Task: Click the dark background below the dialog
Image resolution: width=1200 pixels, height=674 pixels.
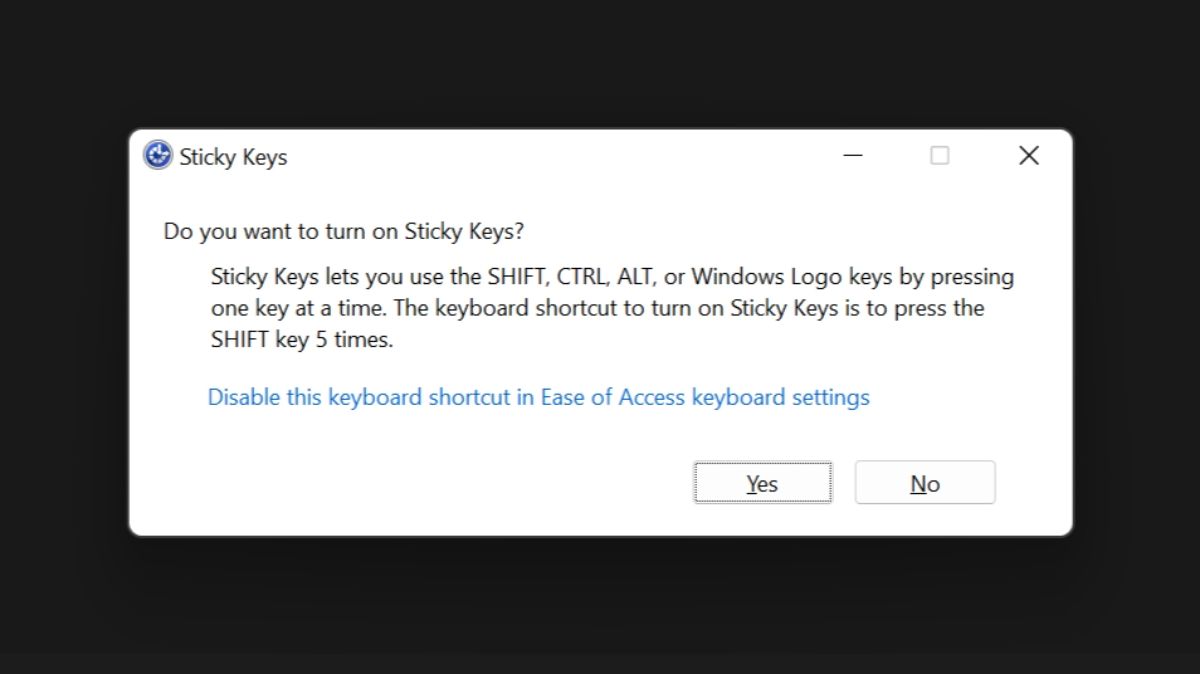Action: 600,600
